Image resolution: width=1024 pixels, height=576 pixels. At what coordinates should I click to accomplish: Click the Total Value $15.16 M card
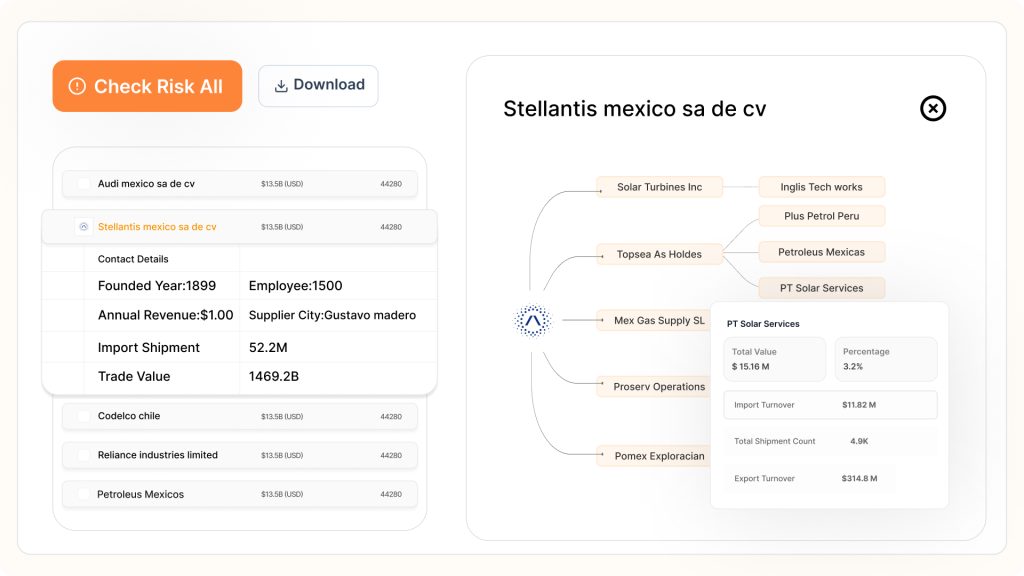point(775,359)
